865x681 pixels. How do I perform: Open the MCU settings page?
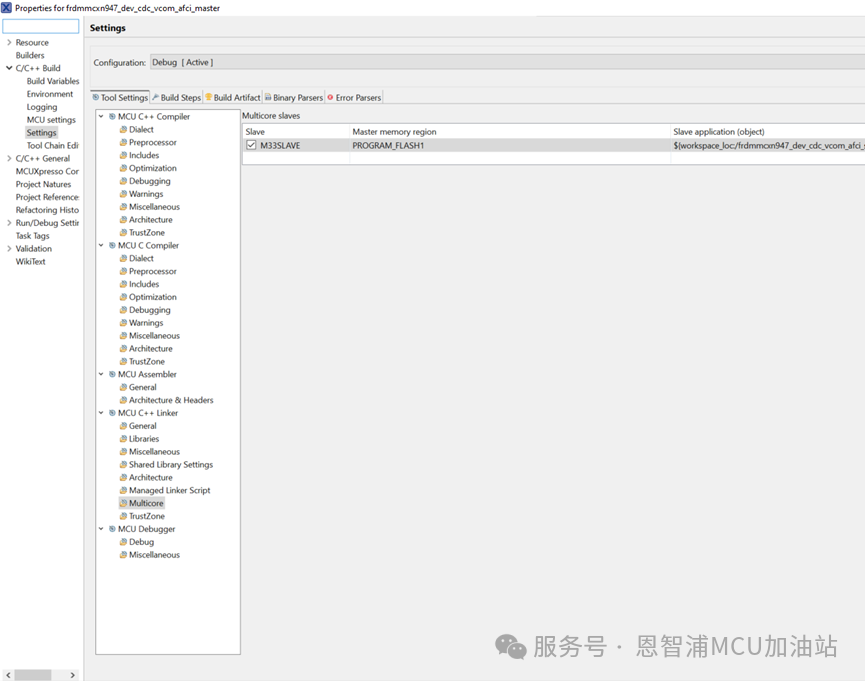[51, 120]
